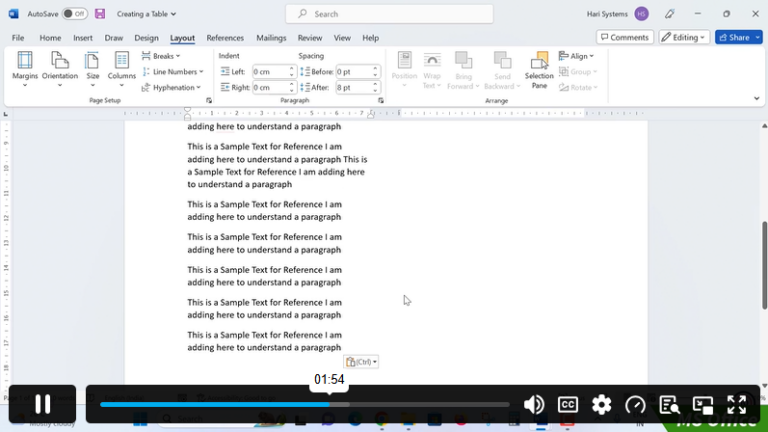Image resolution: width=768 pixels, height=432 pixels.
Task: Click the Left indent input field
Action: point(269,72)
